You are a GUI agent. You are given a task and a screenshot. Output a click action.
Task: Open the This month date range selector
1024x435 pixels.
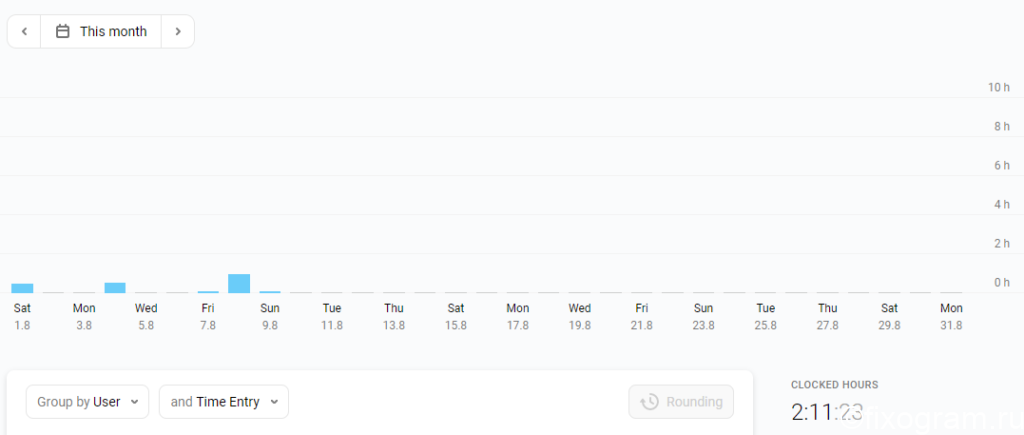click(x=101, y=31)
